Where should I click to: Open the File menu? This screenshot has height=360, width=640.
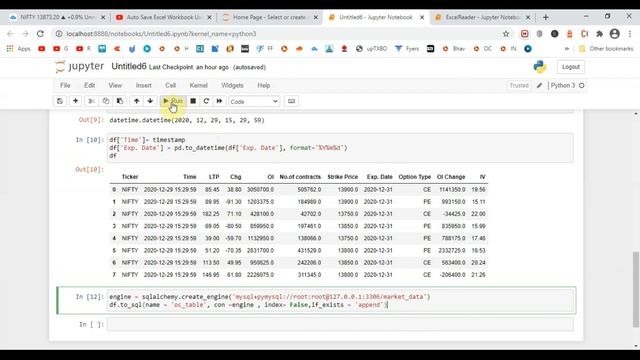[65, 85]
